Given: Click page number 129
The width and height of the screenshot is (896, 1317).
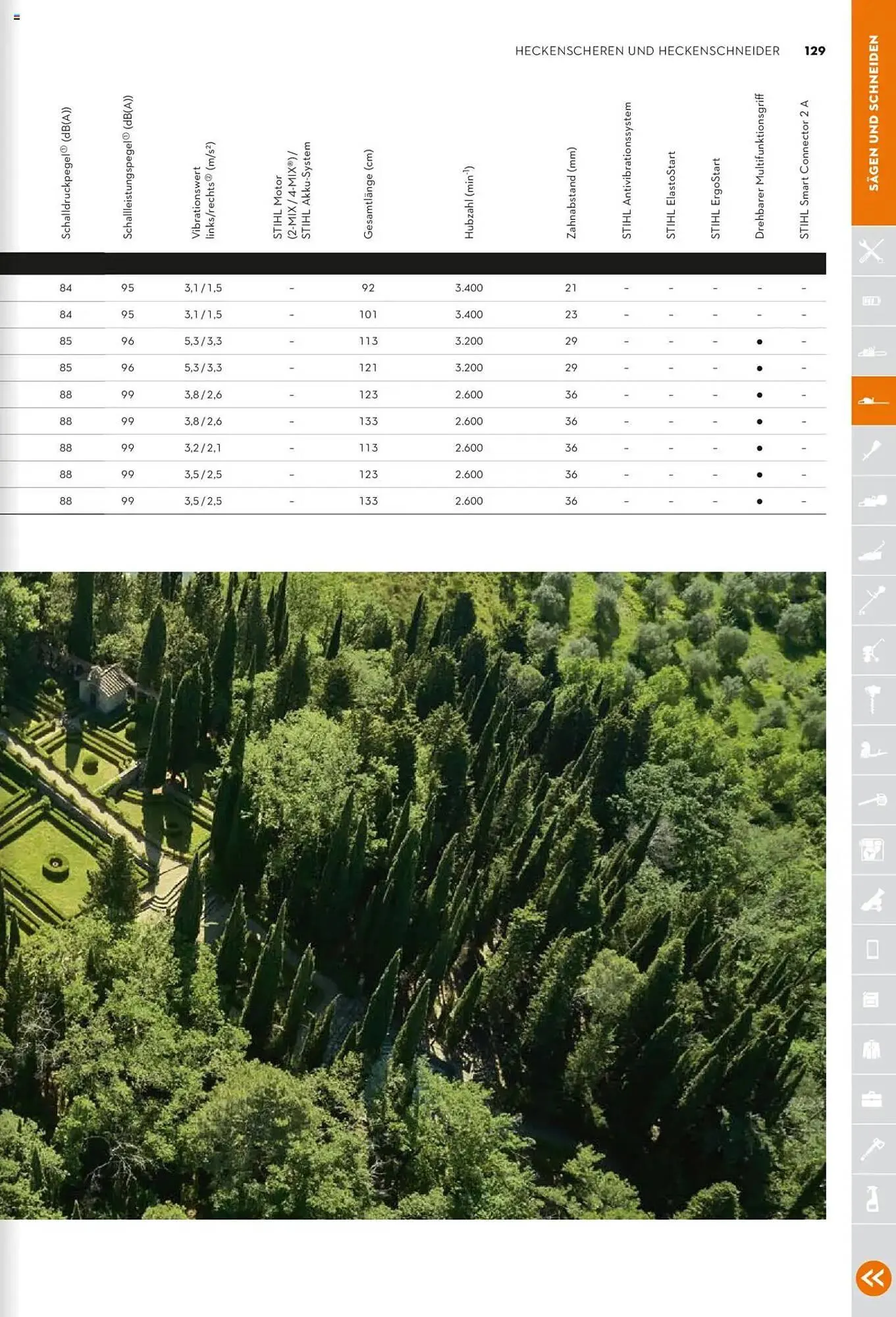Looking at the screenshot, I should 814,51.
